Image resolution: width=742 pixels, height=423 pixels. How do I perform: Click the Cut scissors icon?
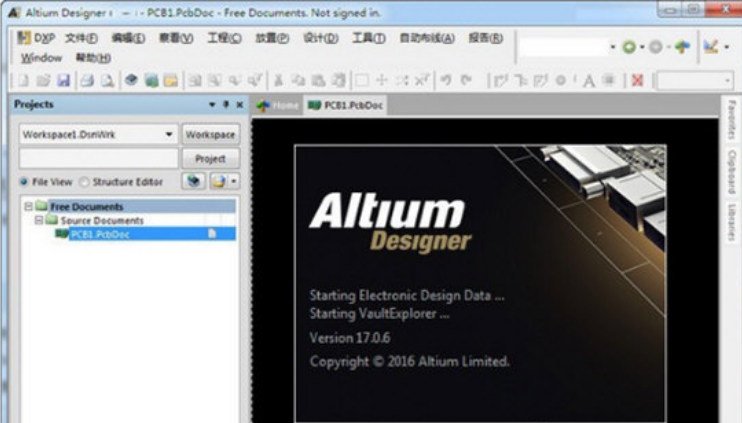coord(278,80)
